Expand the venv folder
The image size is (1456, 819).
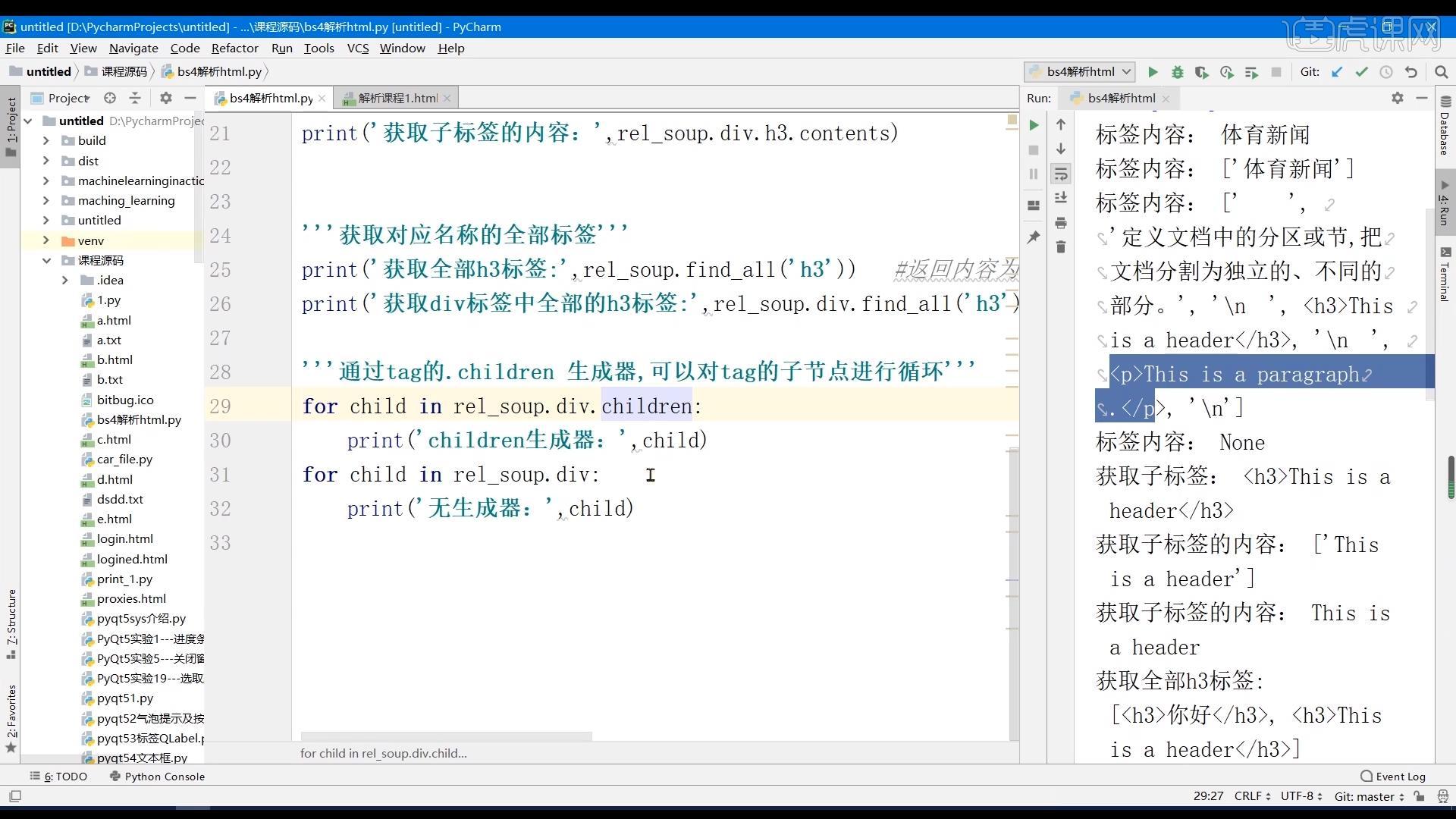pyautogui.click(x=46, y=240)
